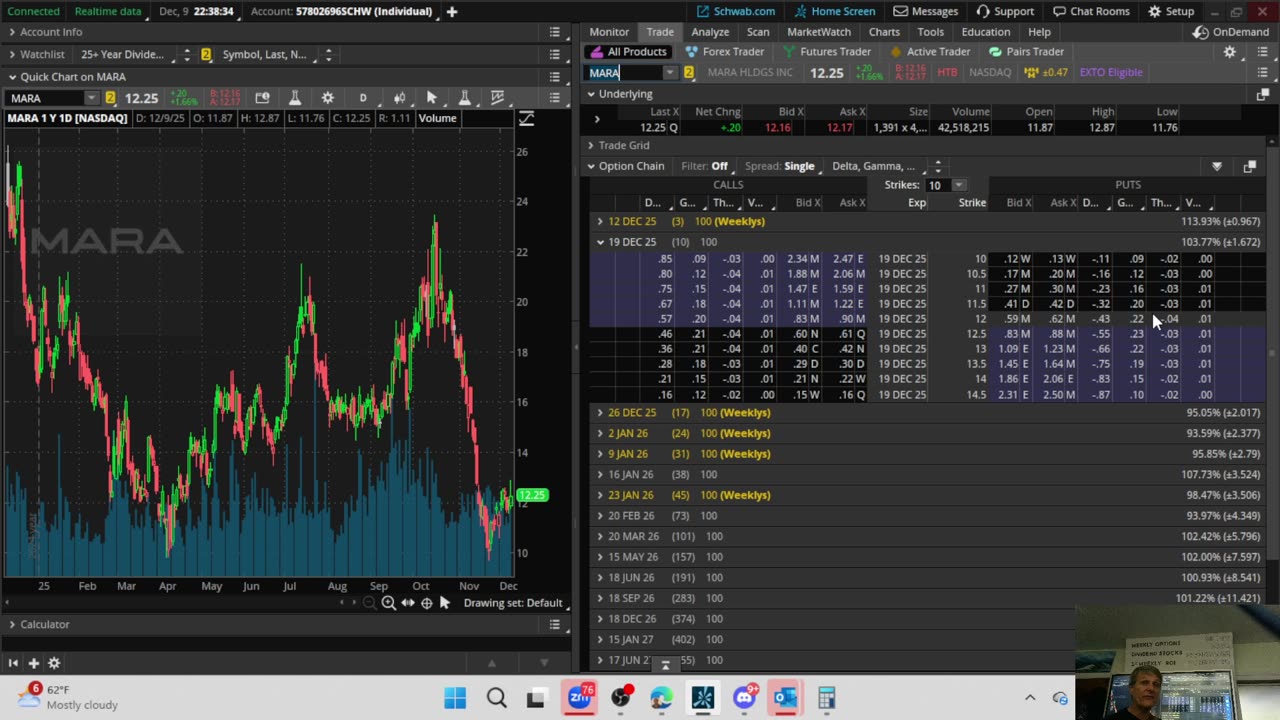Collapse the 19 DEC 25 expiration
1280x720 pixels.
pyautogui.click(x=600, y=242)
